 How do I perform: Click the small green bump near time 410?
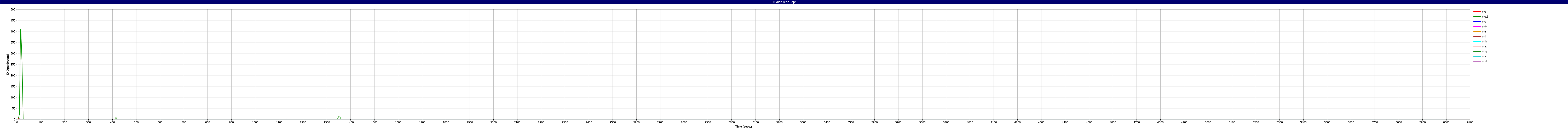point(116,118)
